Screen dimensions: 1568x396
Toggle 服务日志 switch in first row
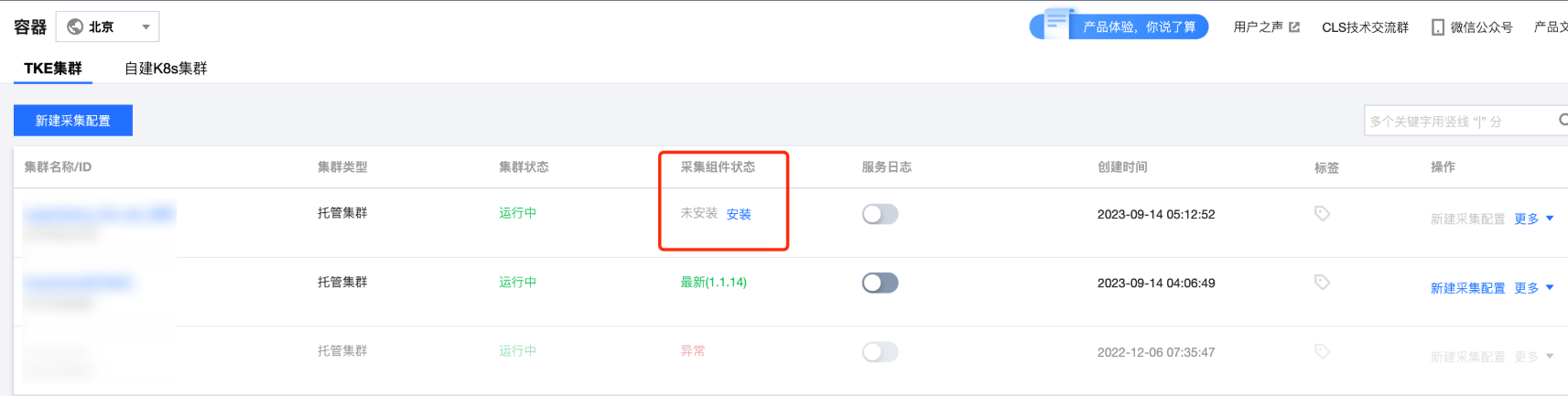click(x=880, y=214)
